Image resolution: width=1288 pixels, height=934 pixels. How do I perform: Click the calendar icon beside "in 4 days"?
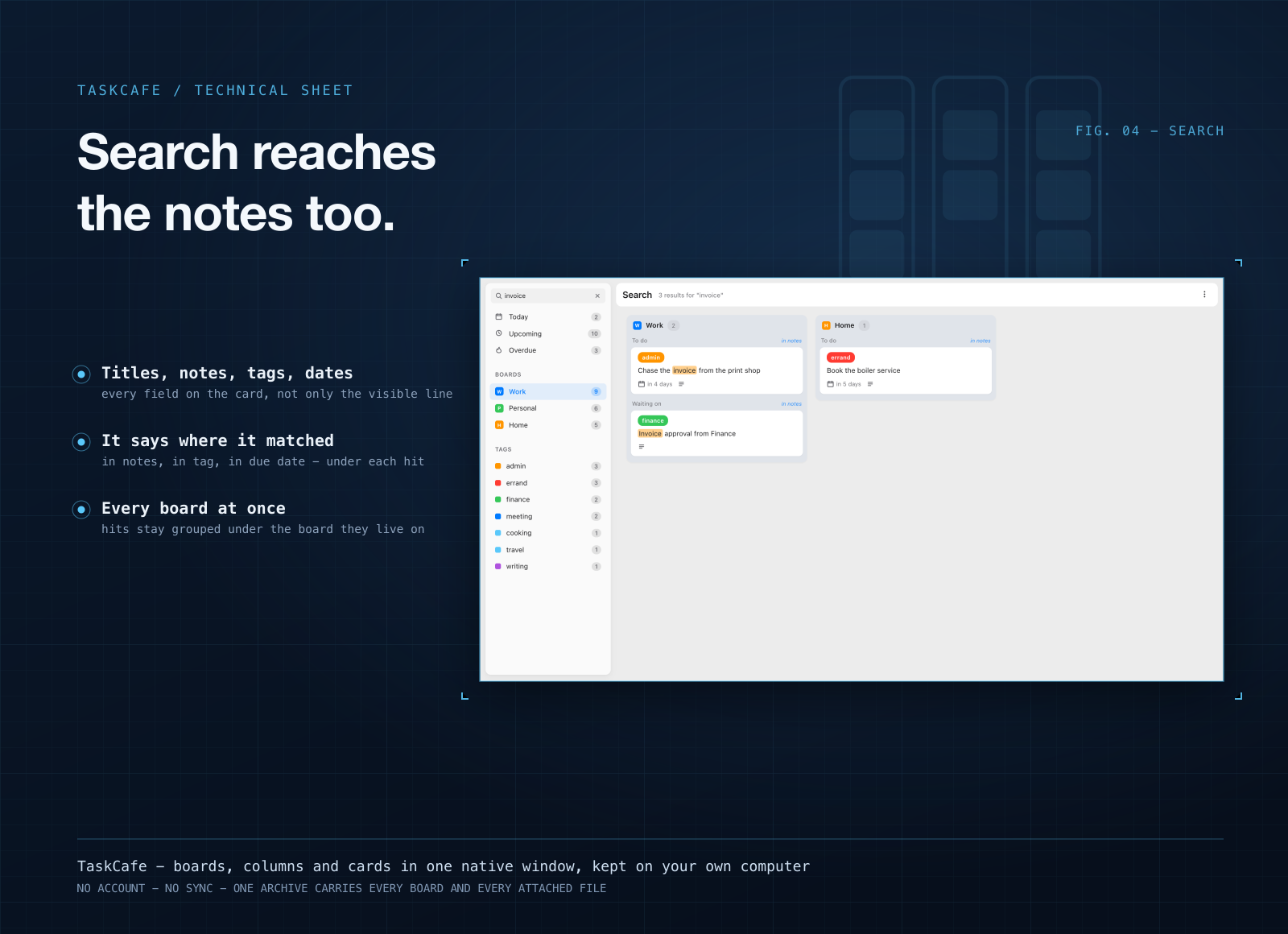pos(642,384)
